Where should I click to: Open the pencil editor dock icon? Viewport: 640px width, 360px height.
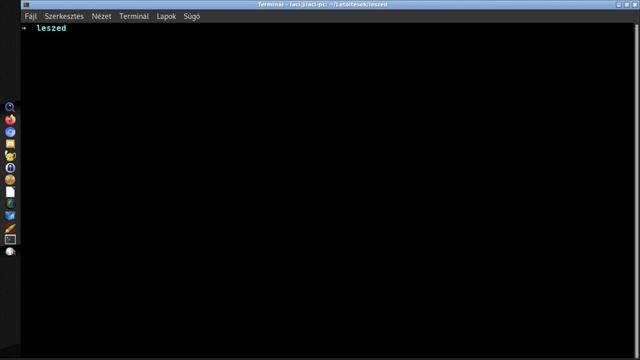point(10,228)
